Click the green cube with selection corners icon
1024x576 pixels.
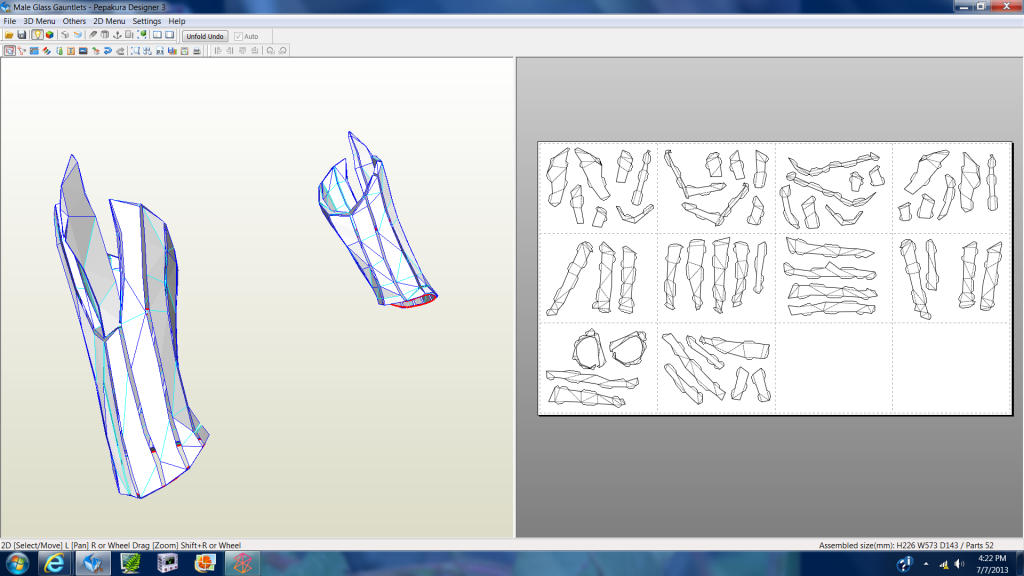click(x=142, y=35)
